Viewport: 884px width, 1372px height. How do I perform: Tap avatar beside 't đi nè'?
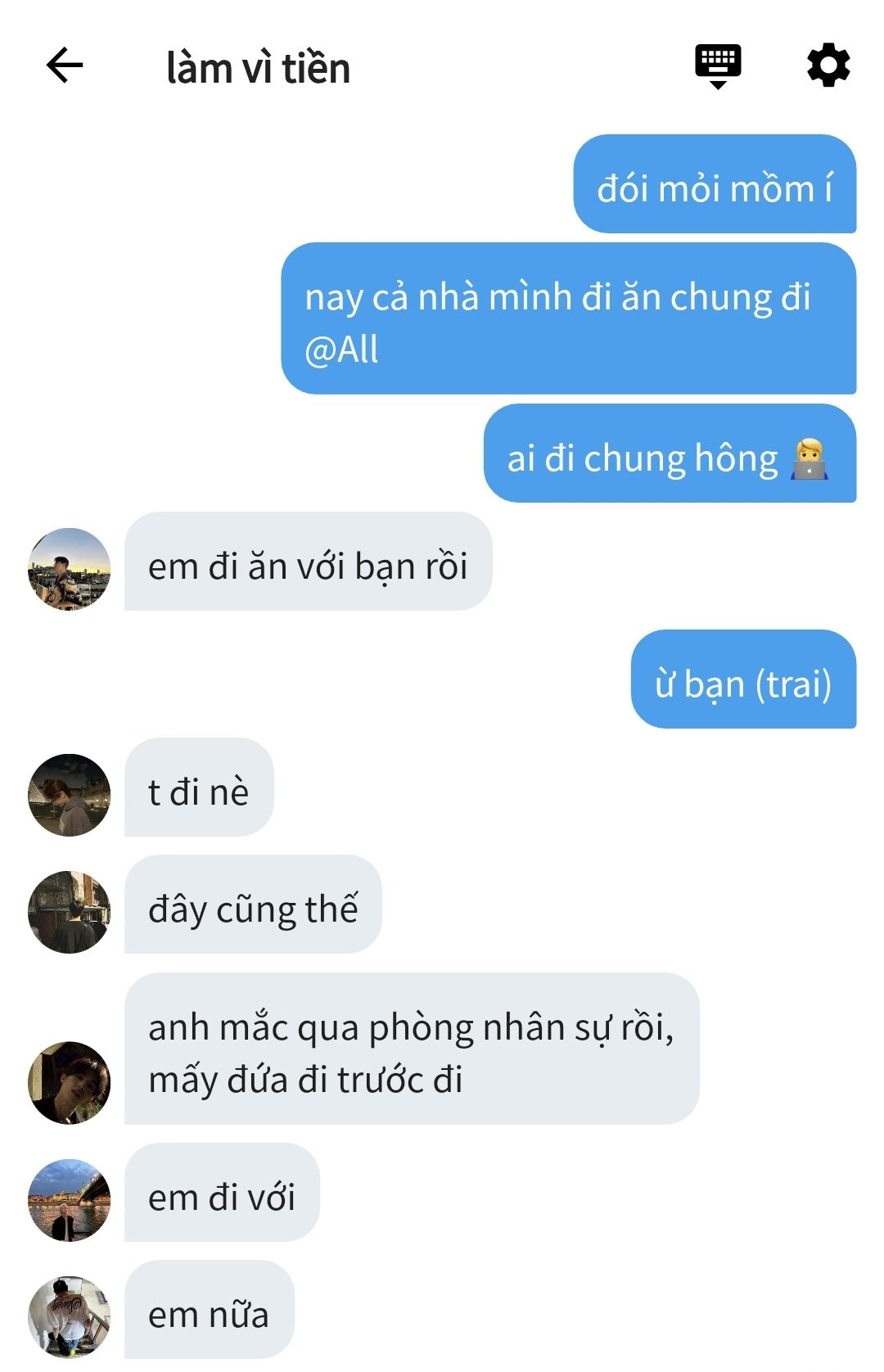[70, 795]
